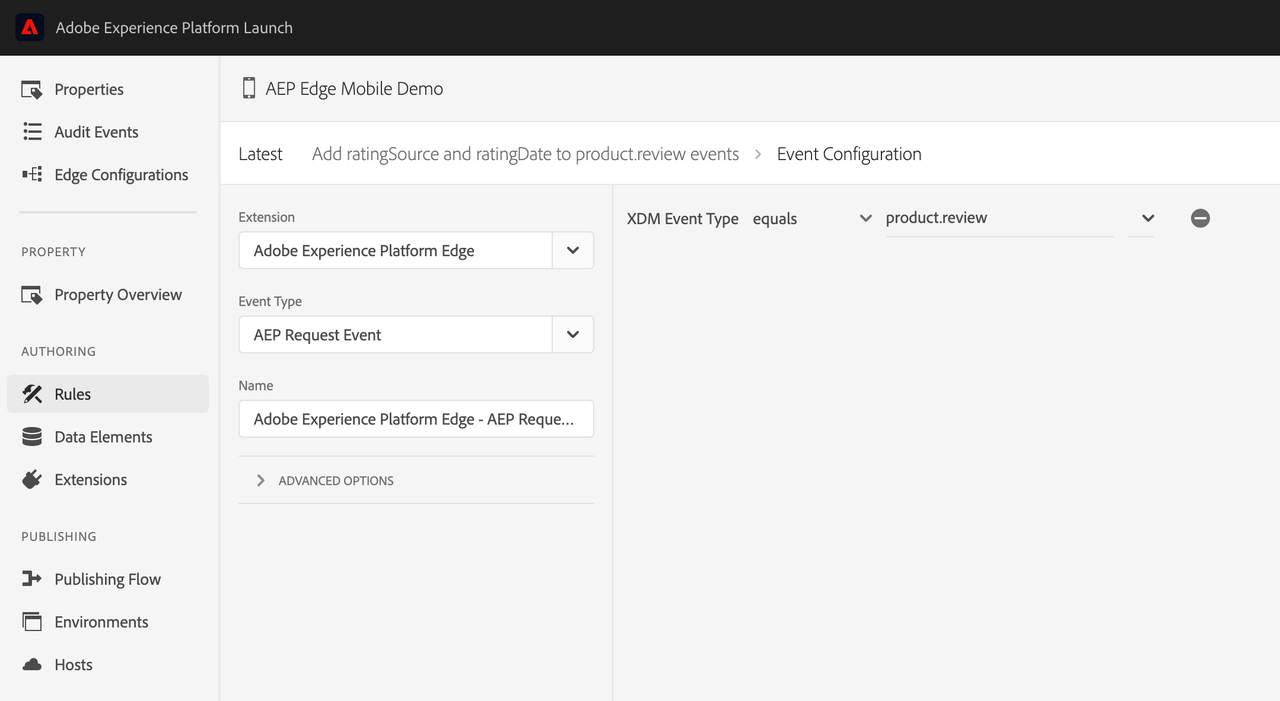Open the Event Type dropdown
Screen dimensions: 1280x701
click(573, 335)
